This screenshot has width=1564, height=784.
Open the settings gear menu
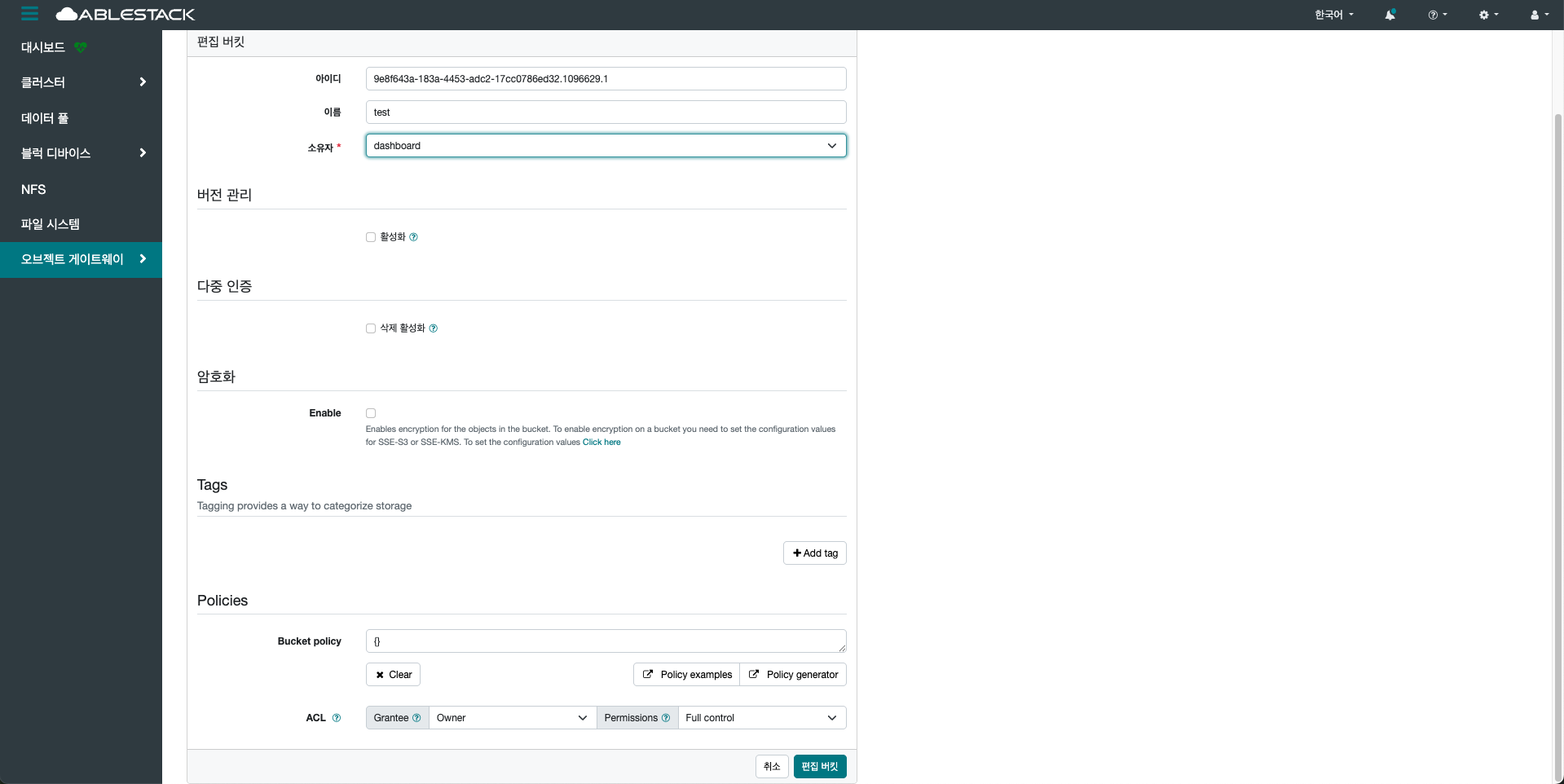tap(1488, 15)
